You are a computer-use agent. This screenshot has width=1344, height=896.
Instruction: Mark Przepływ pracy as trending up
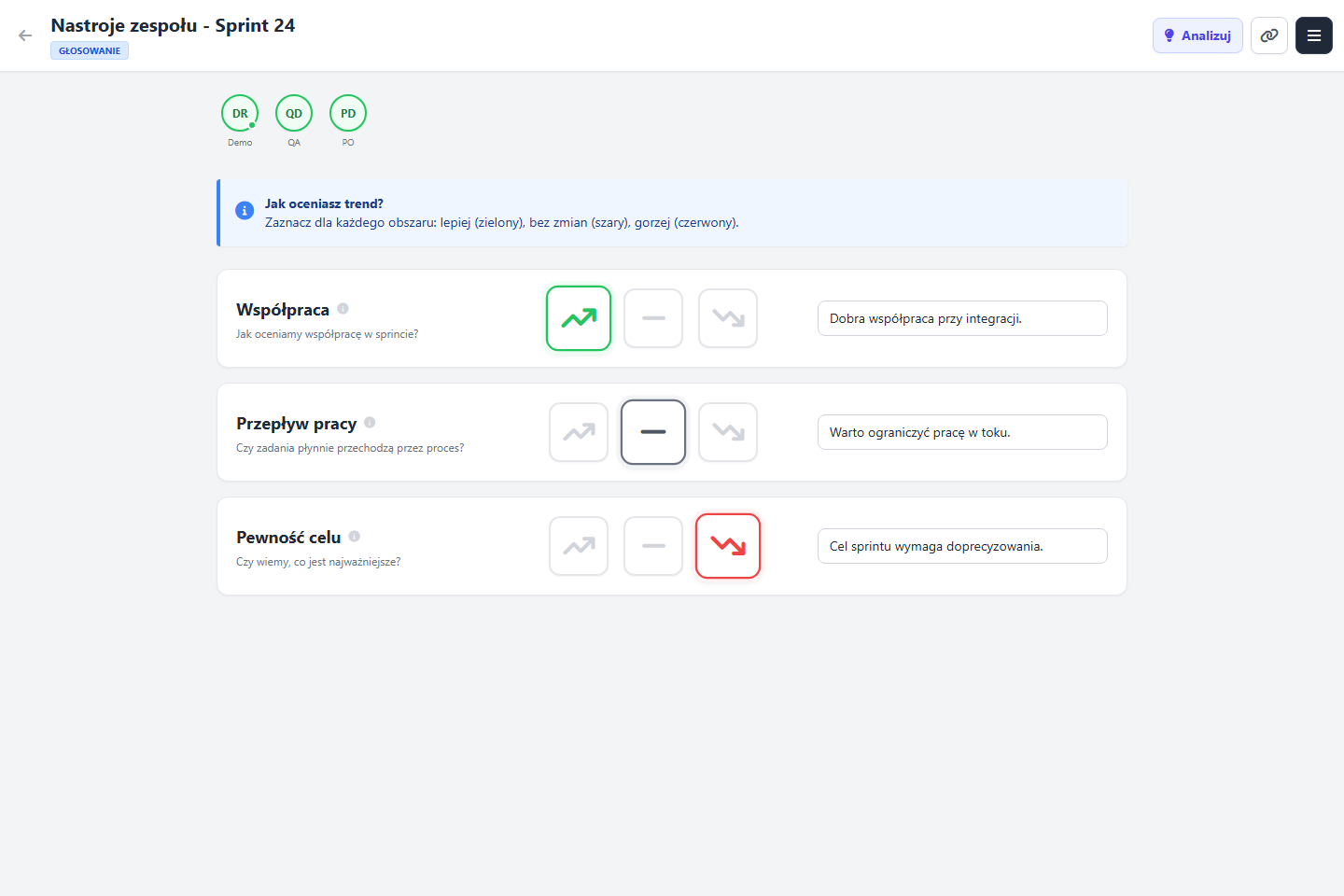pos(579,432)
